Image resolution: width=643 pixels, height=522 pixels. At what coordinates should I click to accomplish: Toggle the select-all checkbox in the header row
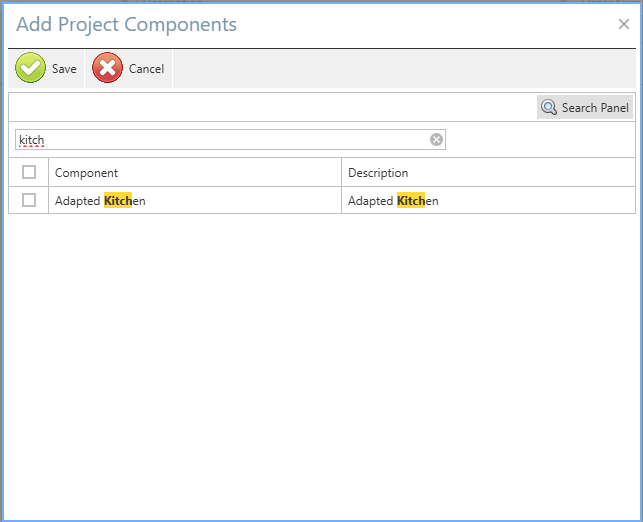coord(29,172)
